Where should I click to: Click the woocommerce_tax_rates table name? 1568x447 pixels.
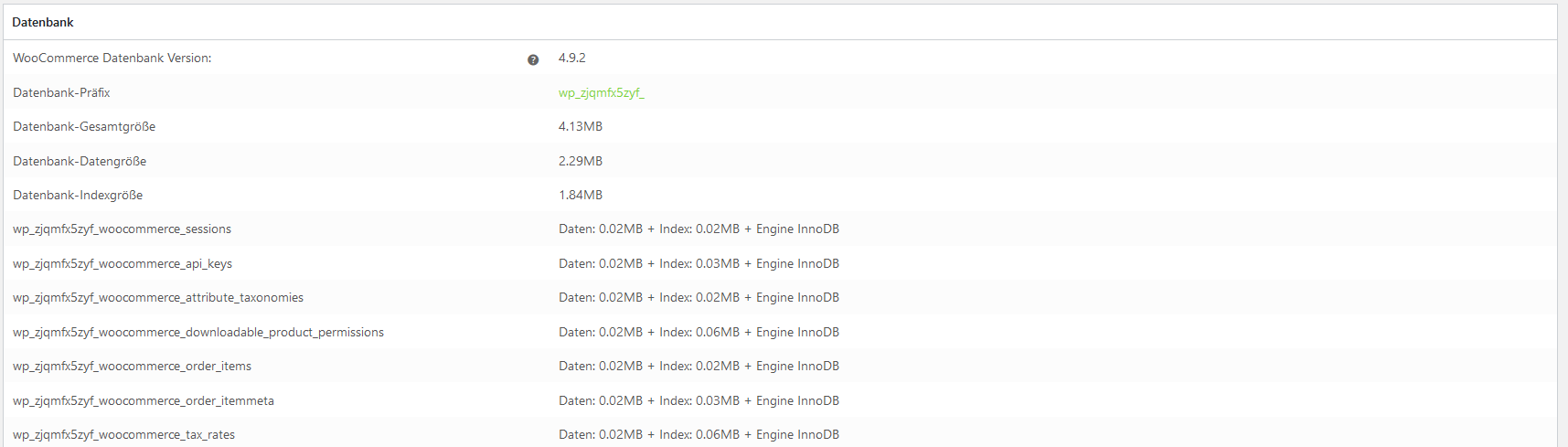tap(124, 434)
